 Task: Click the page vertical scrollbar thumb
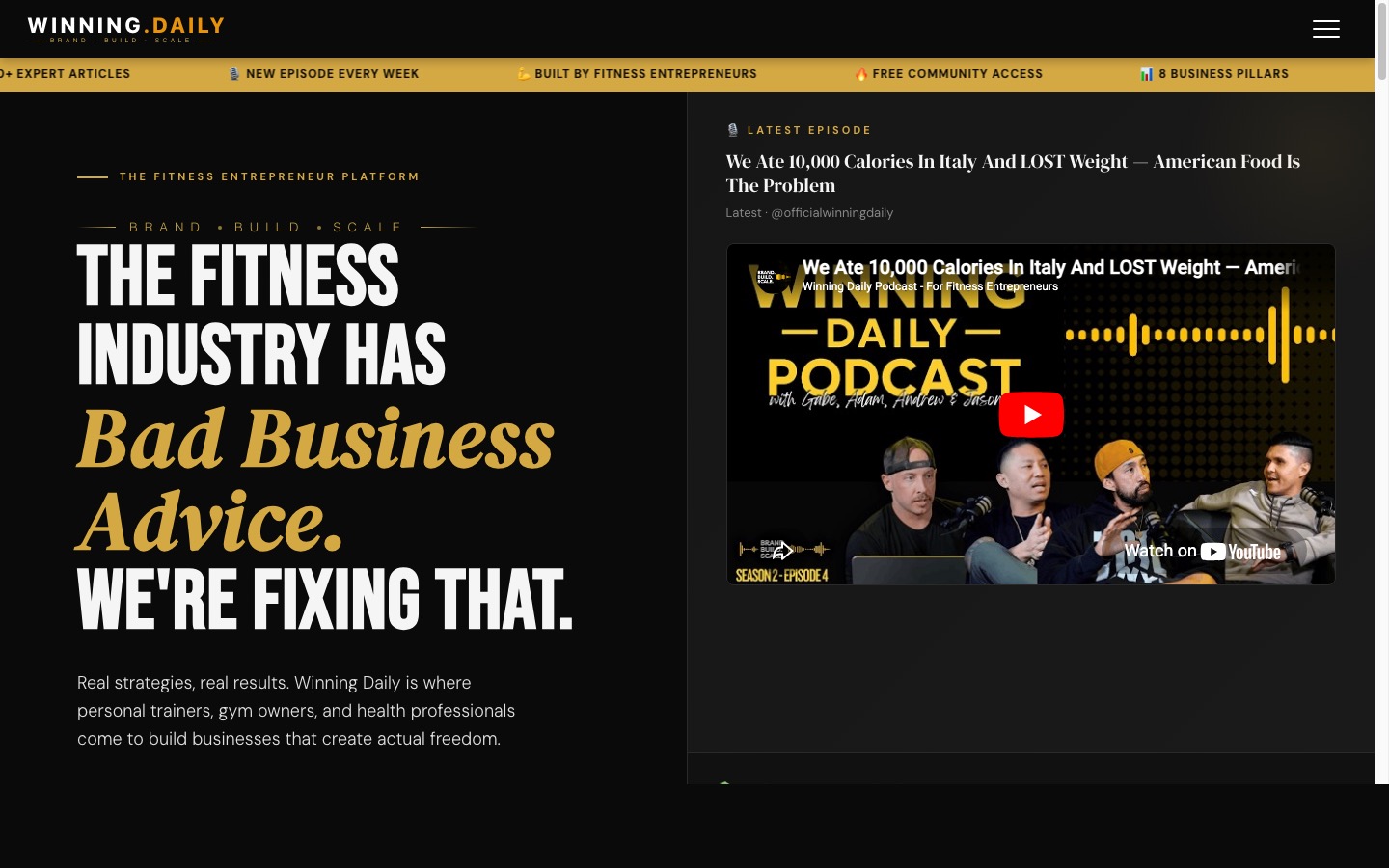pyautogui.click(x=1381, y=43)
